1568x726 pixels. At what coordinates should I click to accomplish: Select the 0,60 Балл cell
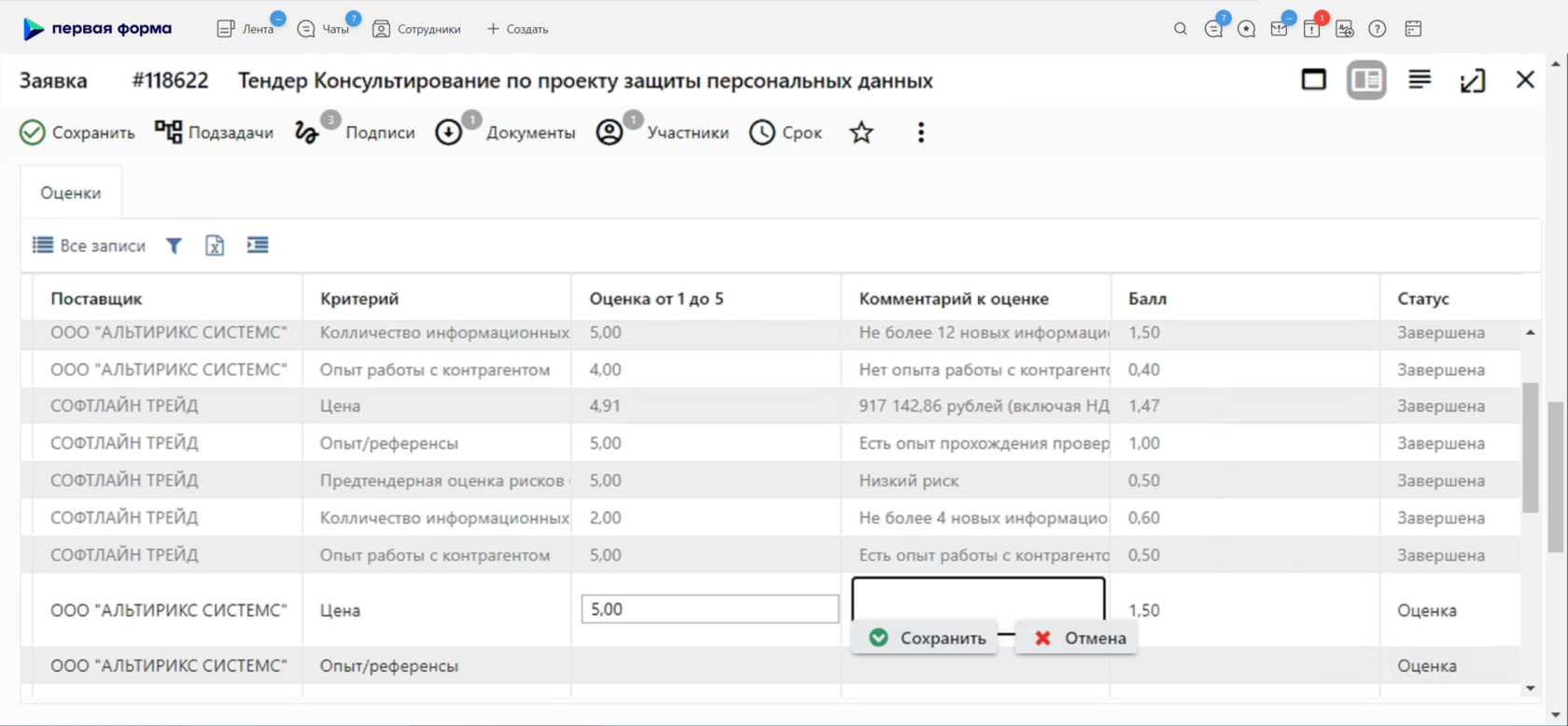(x=1245, y=518)
